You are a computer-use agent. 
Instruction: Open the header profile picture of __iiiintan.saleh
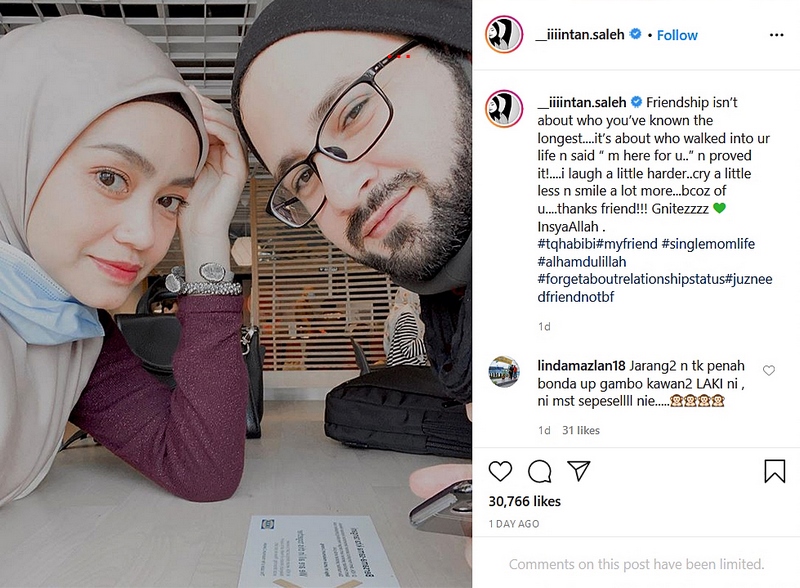pos(504,34)
